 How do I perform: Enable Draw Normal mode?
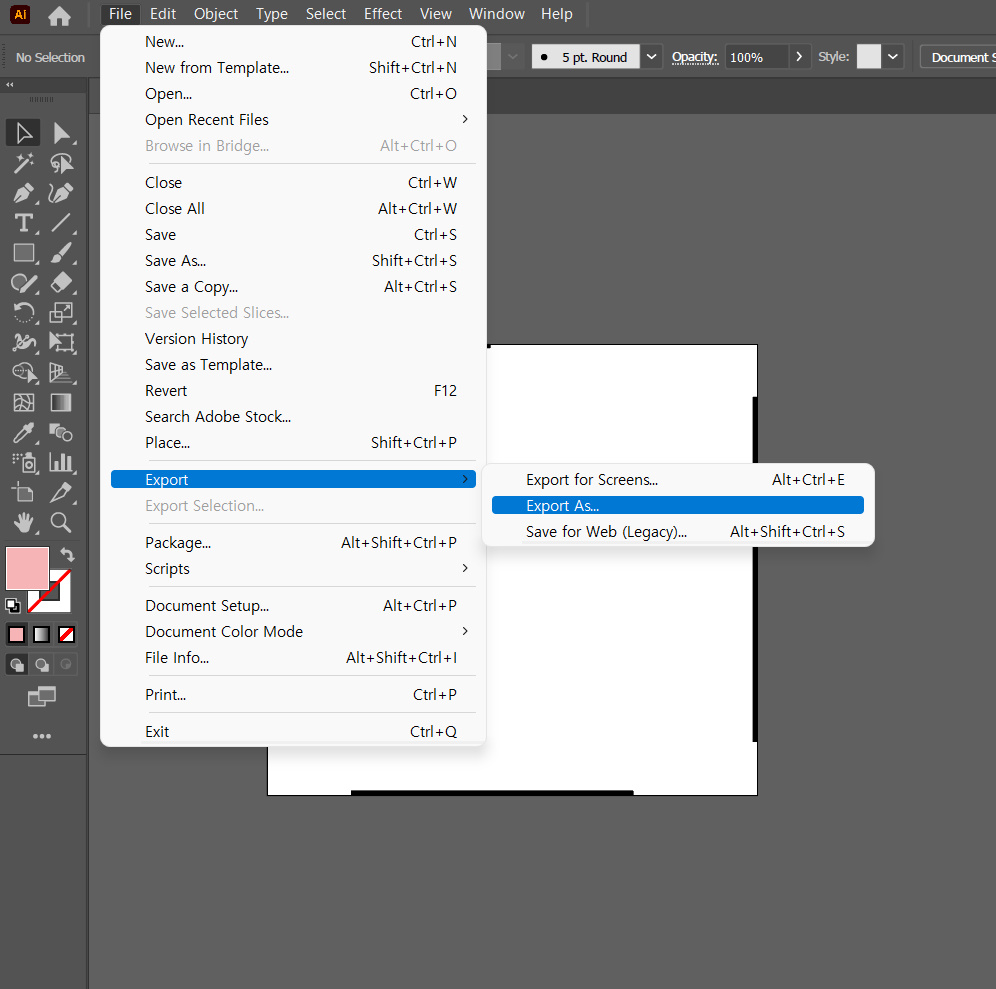[17, 664]
